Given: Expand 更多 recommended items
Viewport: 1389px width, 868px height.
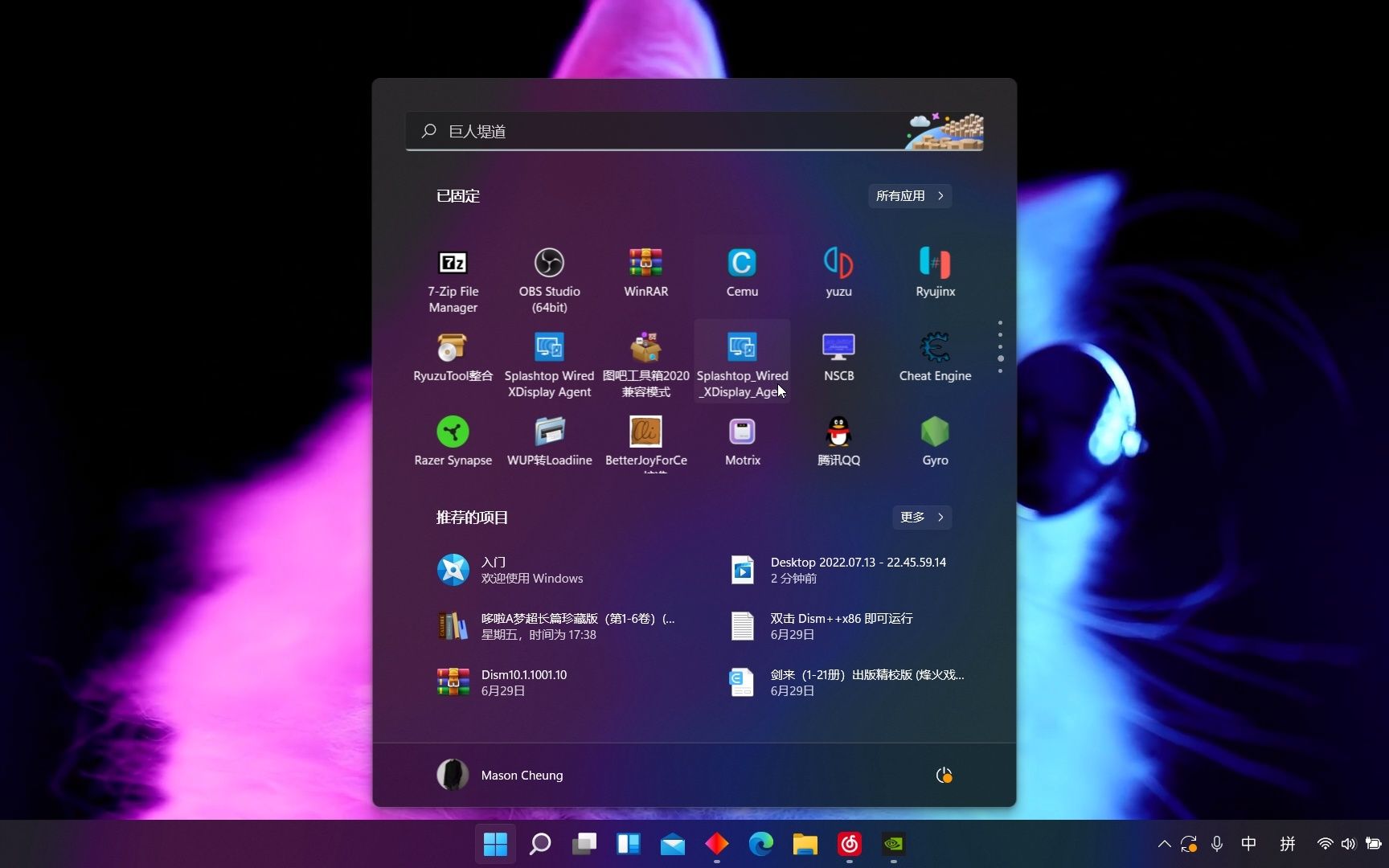Looking at the screenshot, I should click(922, 517).
